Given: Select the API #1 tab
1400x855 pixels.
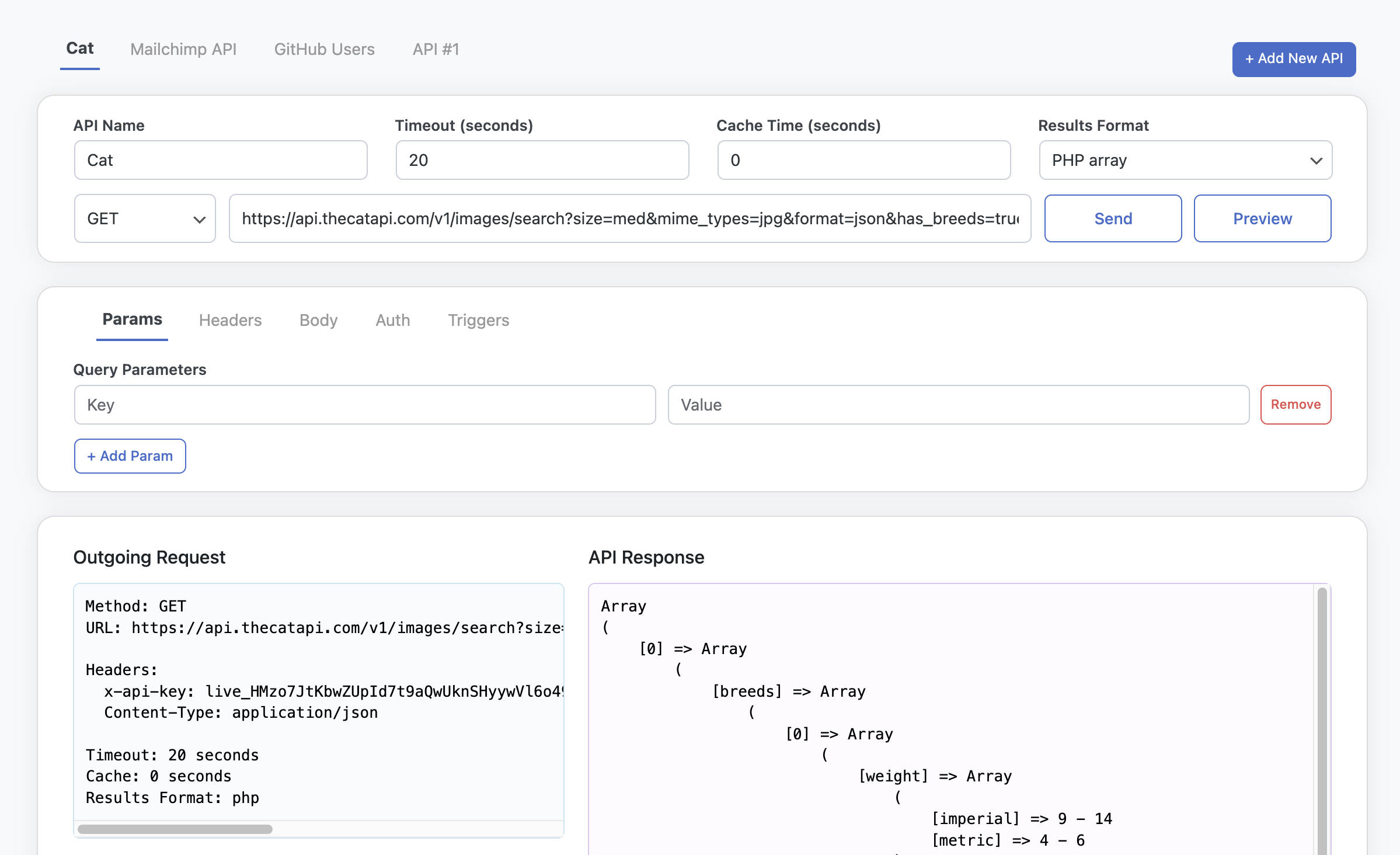Looking at the screenshot, I should (436, 49).
